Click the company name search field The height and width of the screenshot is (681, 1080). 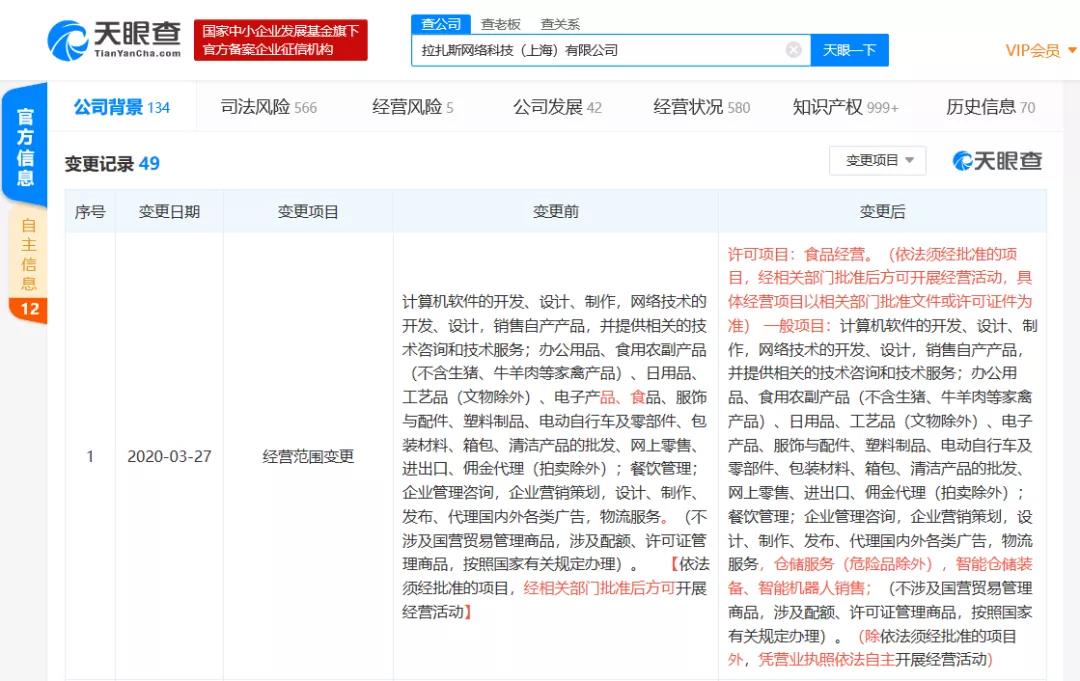tap(600, 50)
